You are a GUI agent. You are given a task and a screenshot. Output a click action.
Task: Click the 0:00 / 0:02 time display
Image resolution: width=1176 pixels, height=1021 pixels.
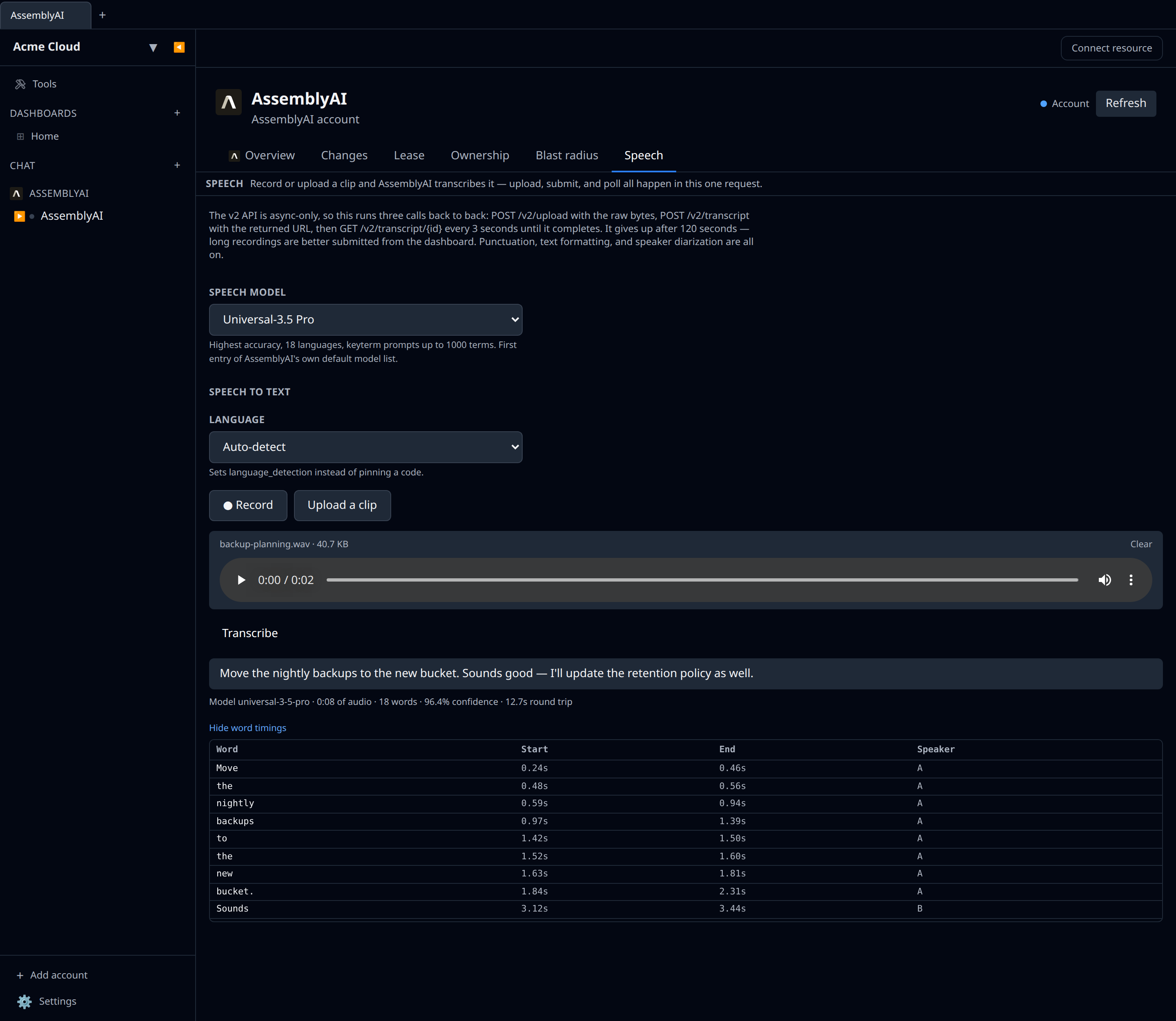pos(286,580)
